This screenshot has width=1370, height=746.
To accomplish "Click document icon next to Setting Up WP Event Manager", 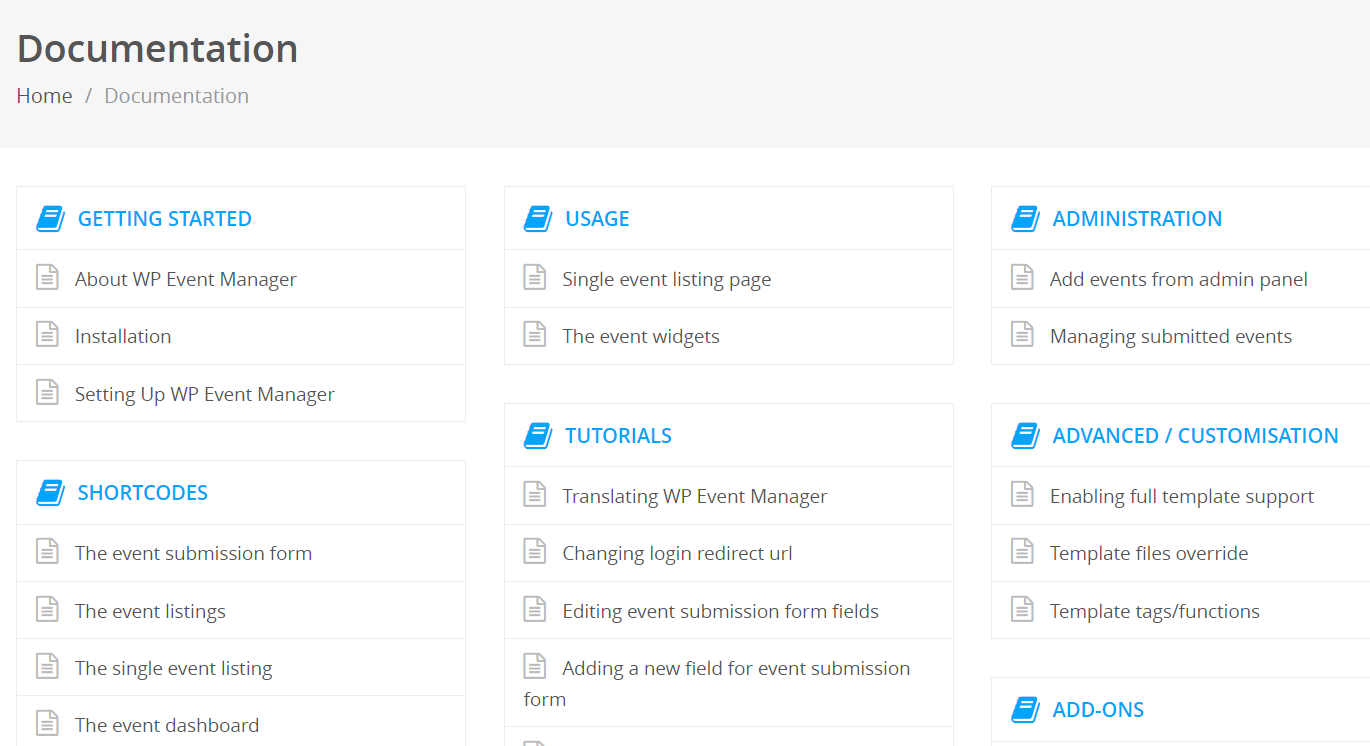I will (x=47, y=392).
